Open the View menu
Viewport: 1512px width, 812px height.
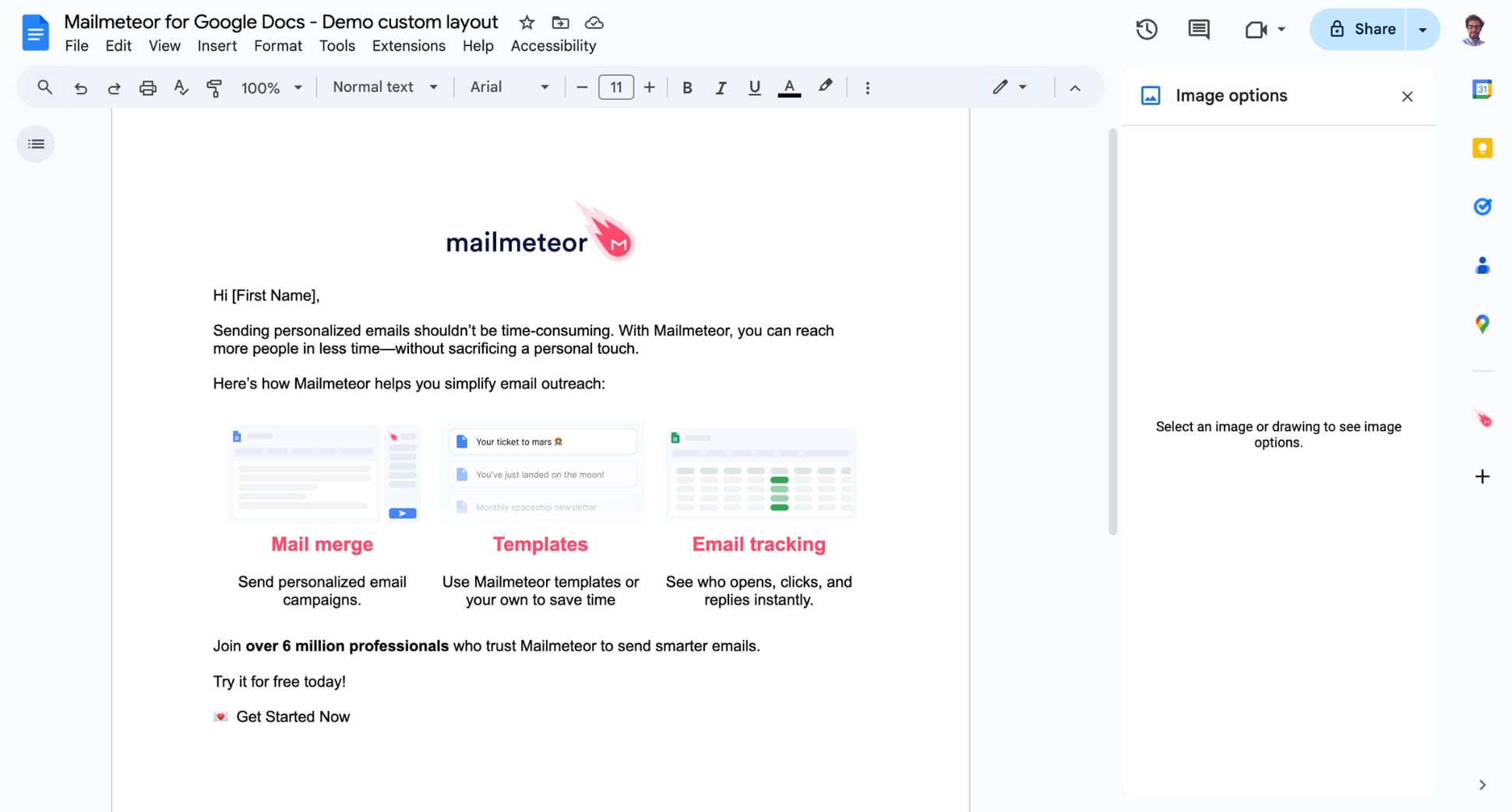click(164, 46)
